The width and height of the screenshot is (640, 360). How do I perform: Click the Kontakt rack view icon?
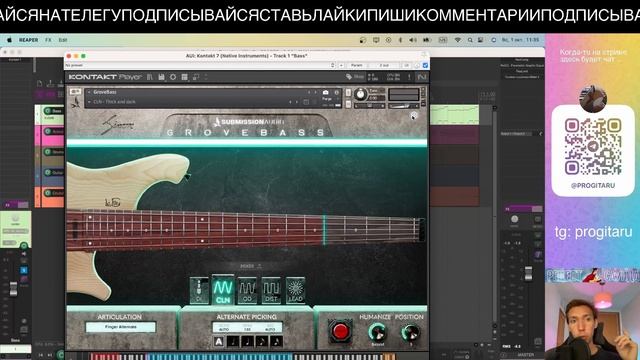pyautogui.click(x=184, y=77)
